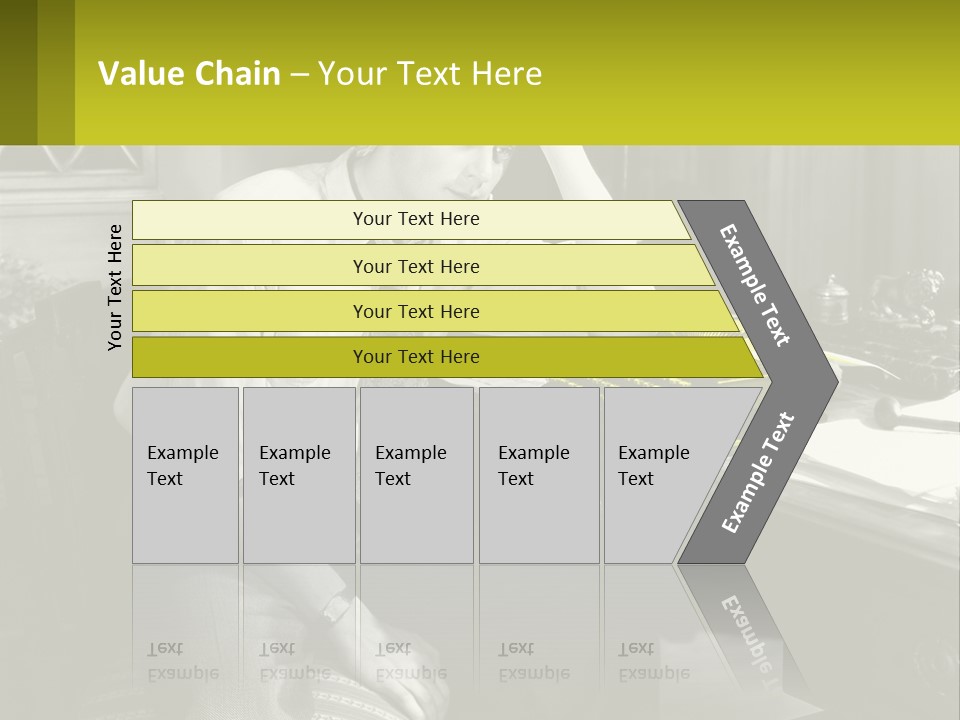Click the wristwatch in the background photo

coord(338,605)
